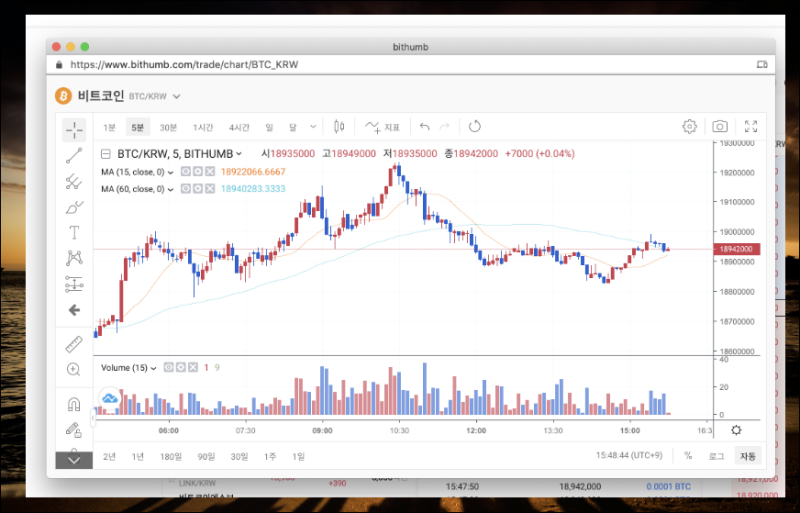Open MA 60 indicator settings
Image resolution: width=800 pixels, height=513 pixels.
[x=198, y=189]
